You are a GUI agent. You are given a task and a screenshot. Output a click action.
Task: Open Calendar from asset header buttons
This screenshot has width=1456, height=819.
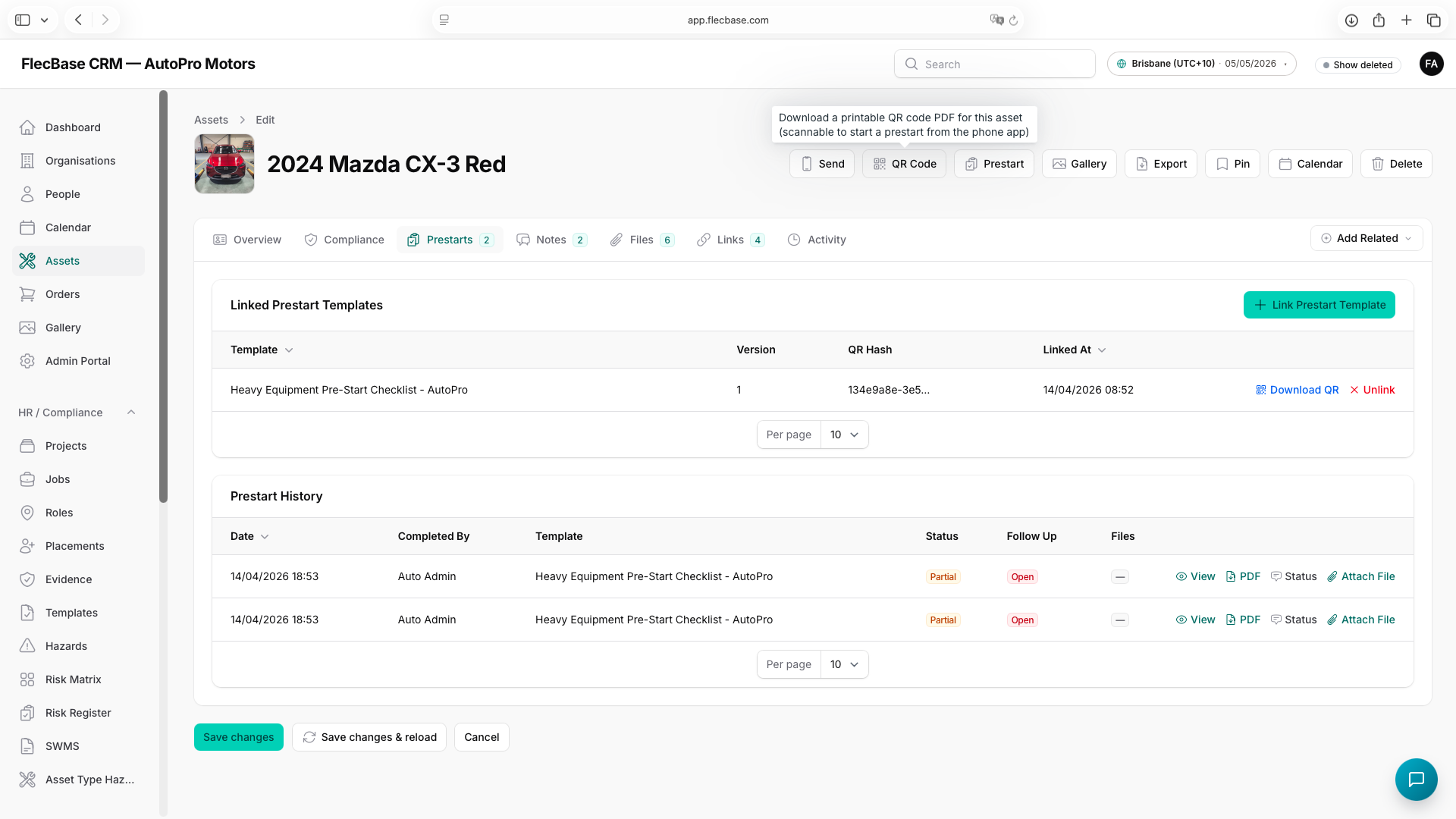point(1310,164)
